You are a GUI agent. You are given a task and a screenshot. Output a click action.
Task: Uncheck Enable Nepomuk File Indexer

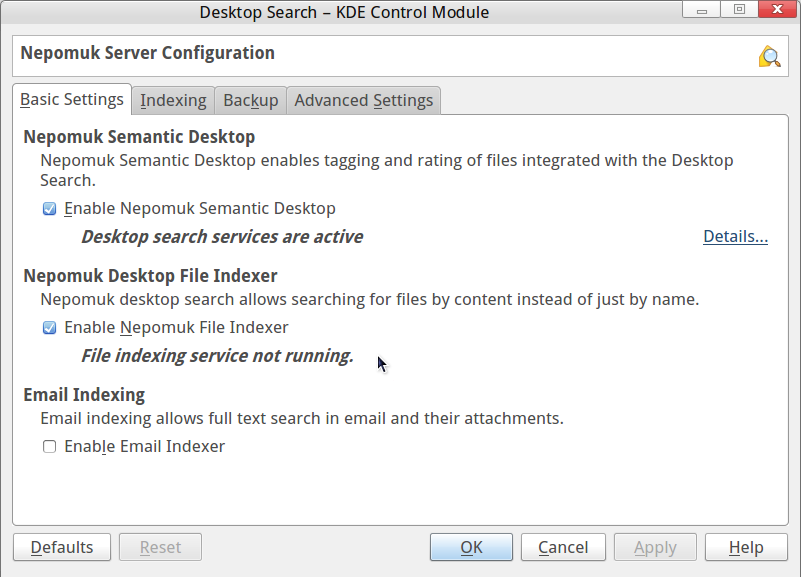50,328
